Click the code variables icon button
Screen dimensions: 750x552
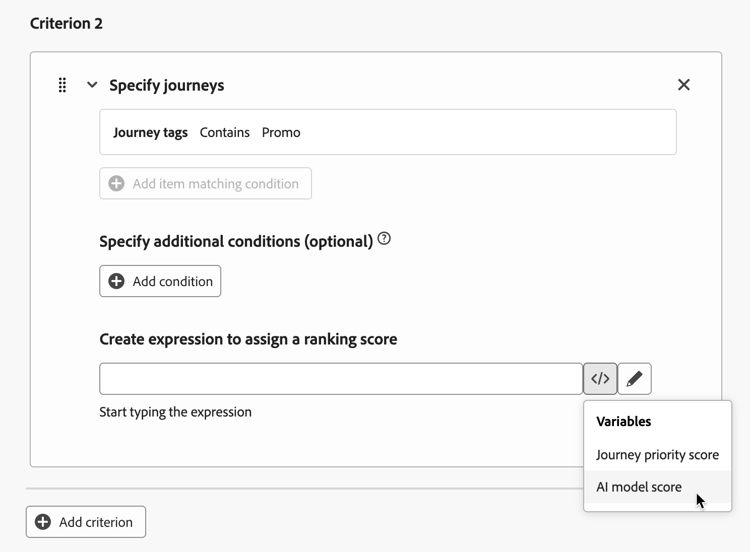pyautogui.click(x=600, y=379)
